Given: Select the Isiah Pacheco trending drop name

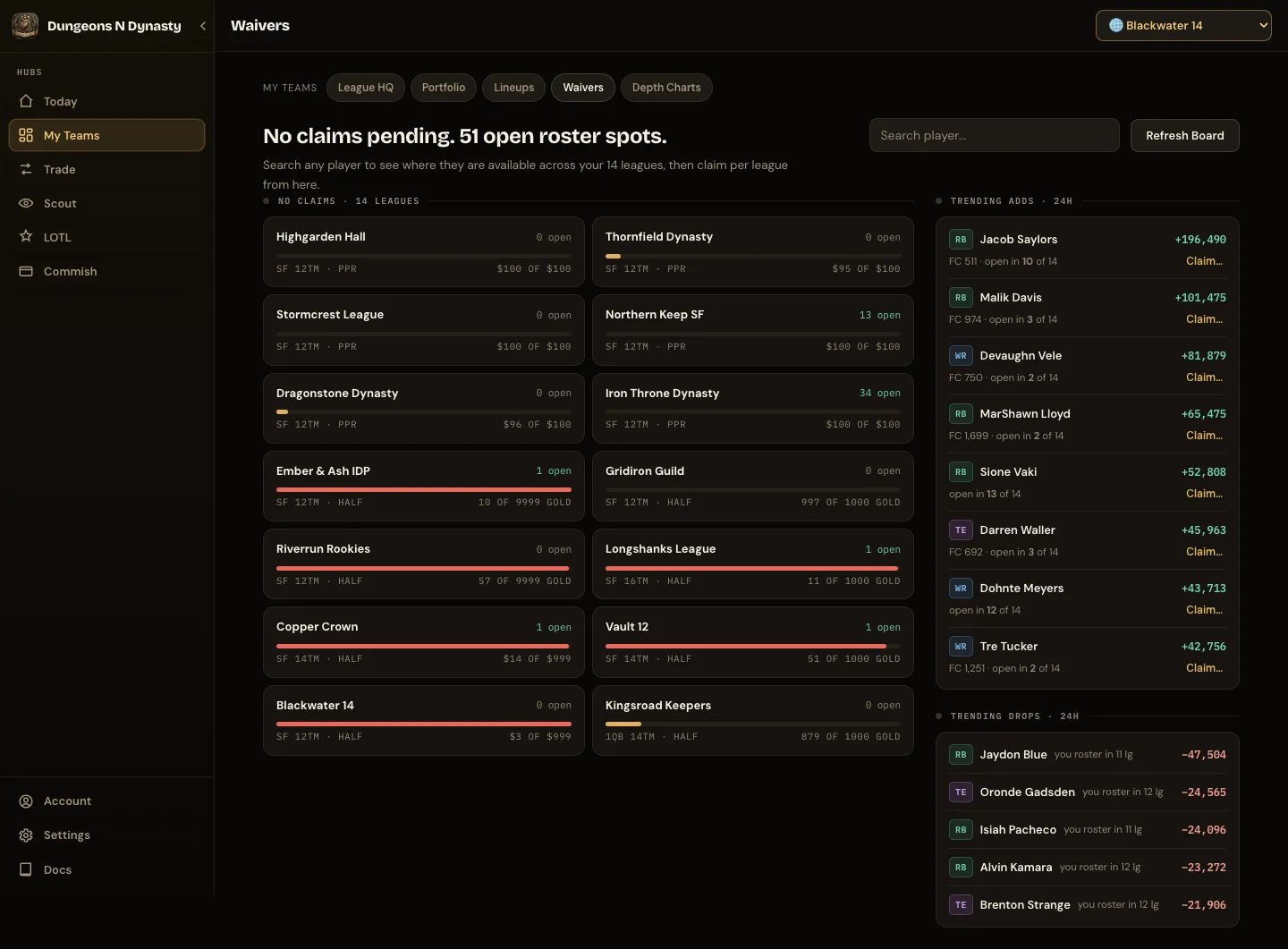Looking at the screenshot, I should [1018, 830].
